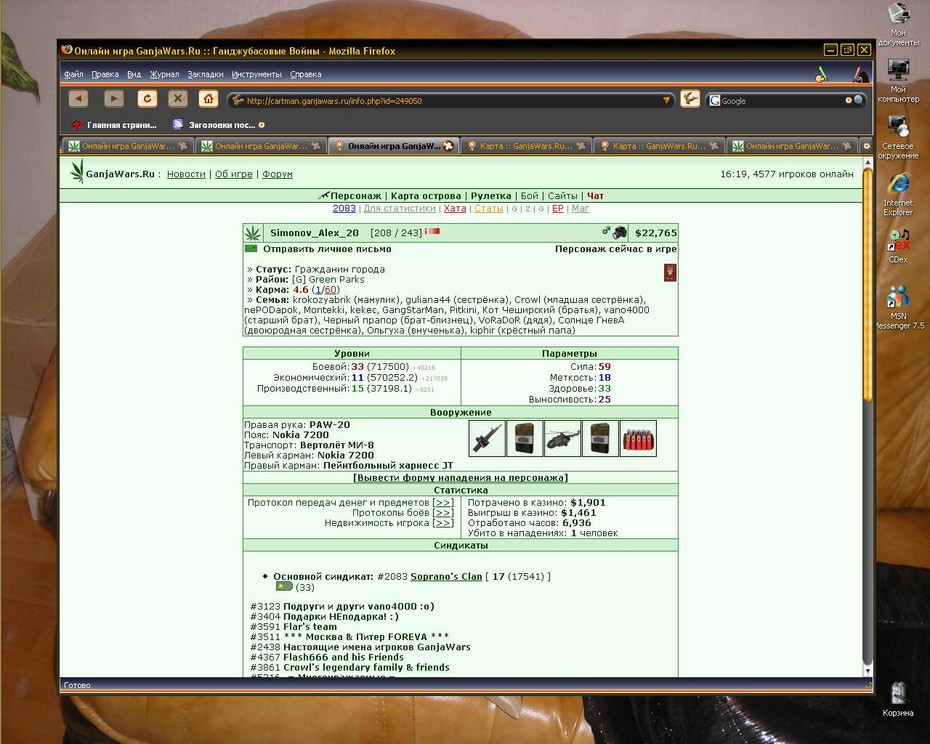Image resolution: width=930 pixels, height=744 pixels.
Task: Open the Вид menu
Action: (134, 74)
